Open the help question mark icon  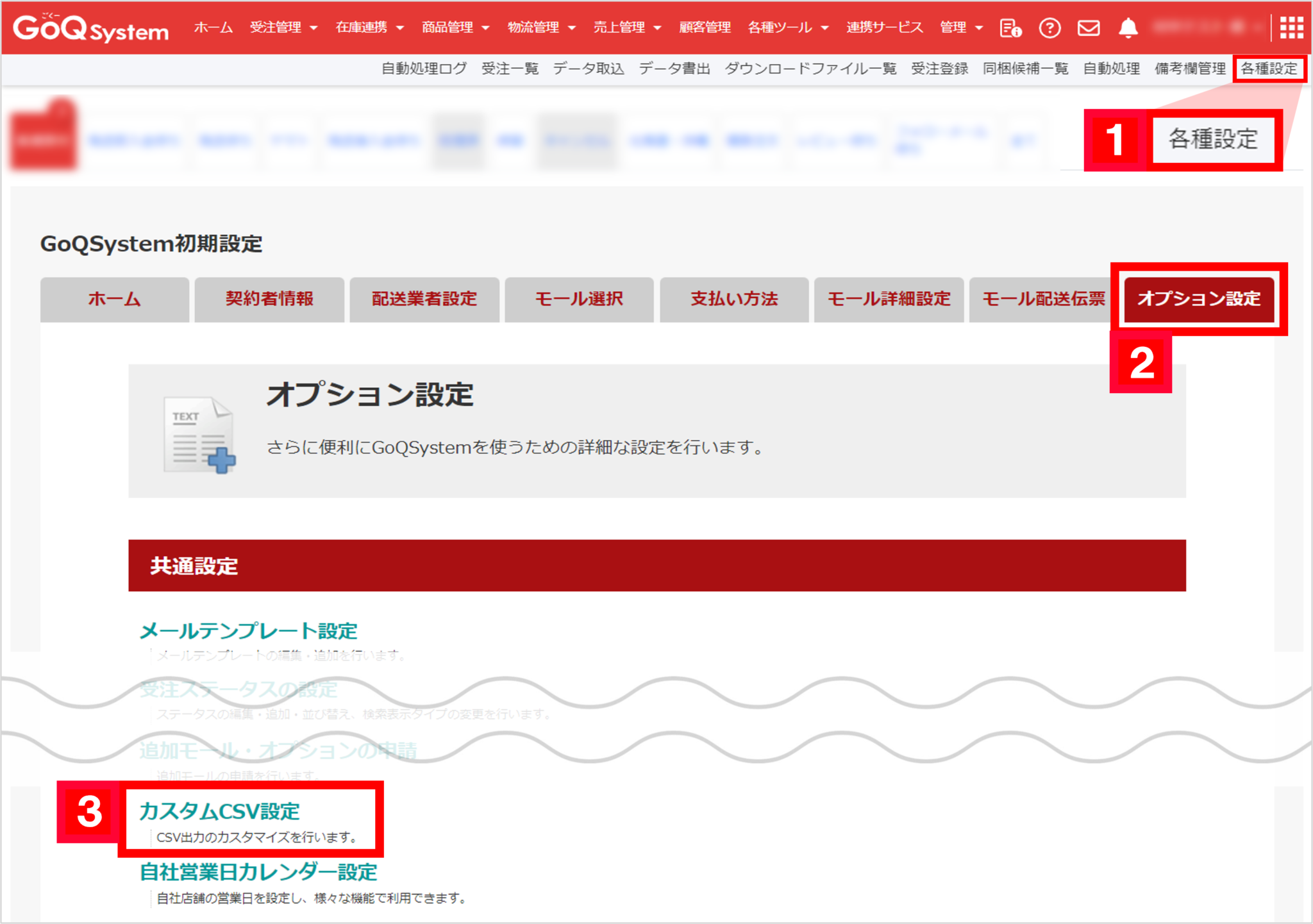(x=1051, y=28)
